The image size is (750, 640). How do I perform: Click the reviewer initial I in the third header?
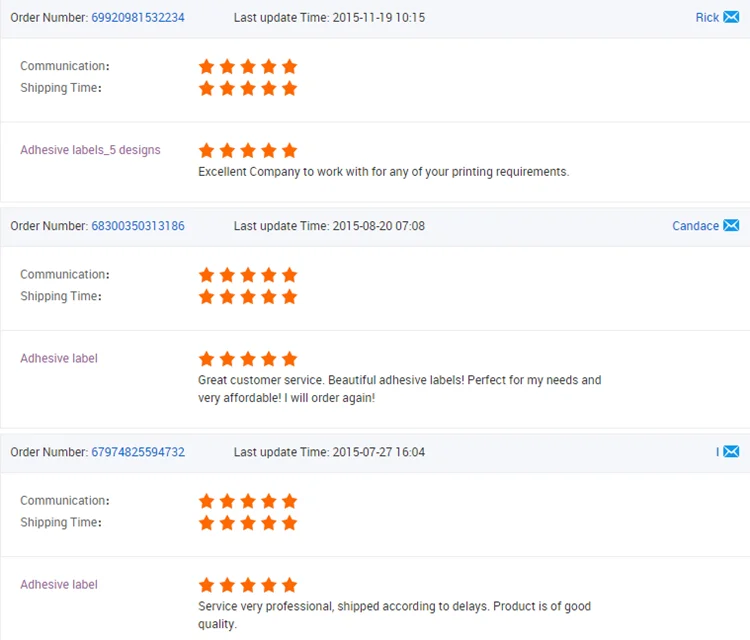click(x=717, y=452)
